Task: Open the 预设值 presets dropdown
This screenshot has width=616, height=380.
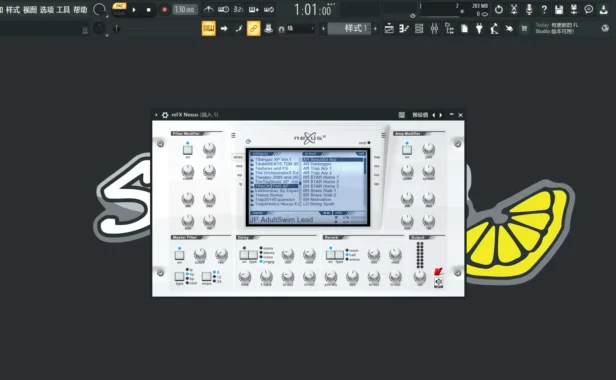Action: click(420, 115)
